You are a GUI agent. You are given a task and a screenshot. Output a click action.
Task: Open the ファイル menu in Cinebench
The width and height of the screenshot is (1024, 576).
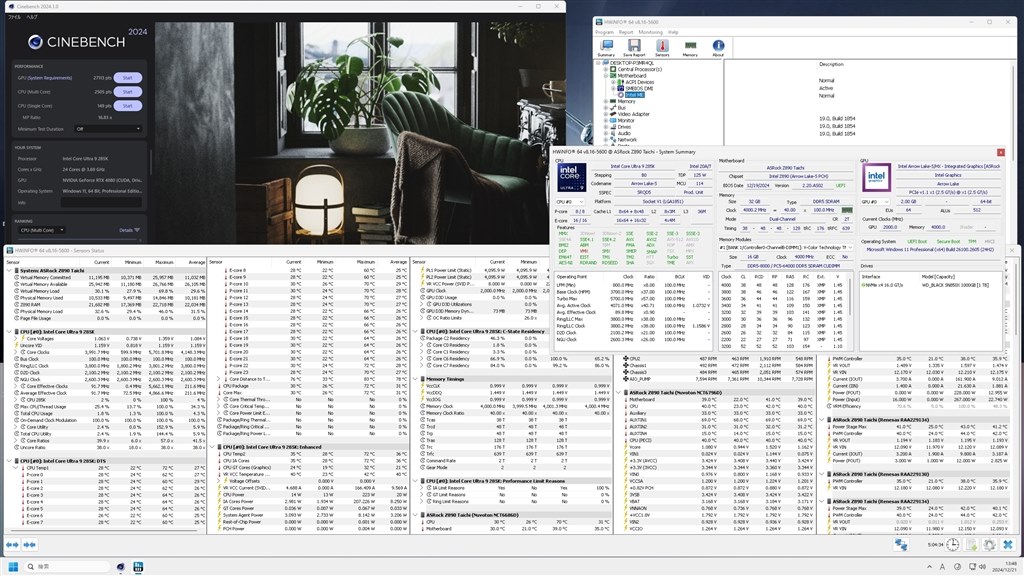coord(14,17)
